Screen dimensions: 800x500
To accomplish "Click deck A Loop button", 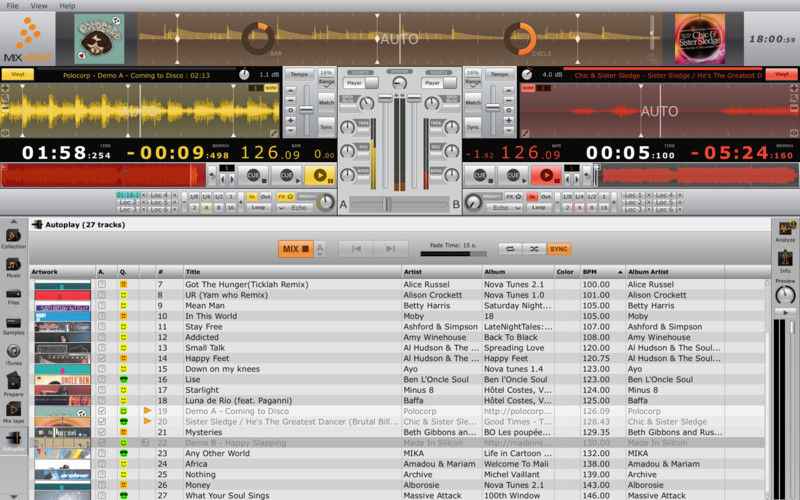I will tap(258, 208).
